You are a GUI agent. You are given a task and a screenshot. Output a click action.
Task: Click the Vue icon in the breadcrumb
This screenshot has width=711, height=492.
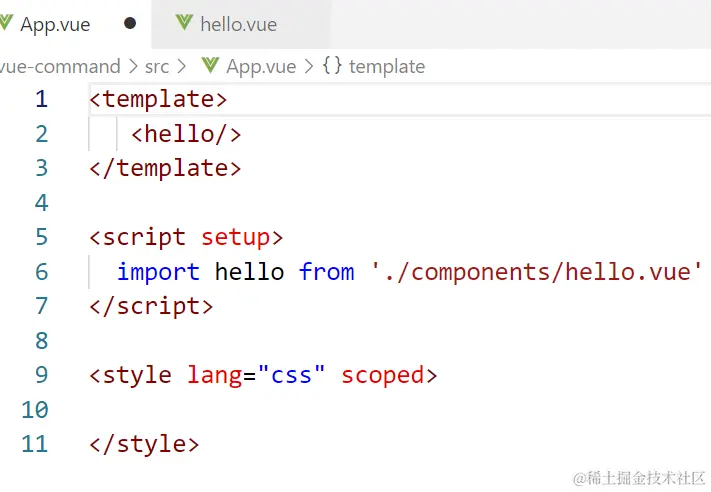(x=210, y=67)
